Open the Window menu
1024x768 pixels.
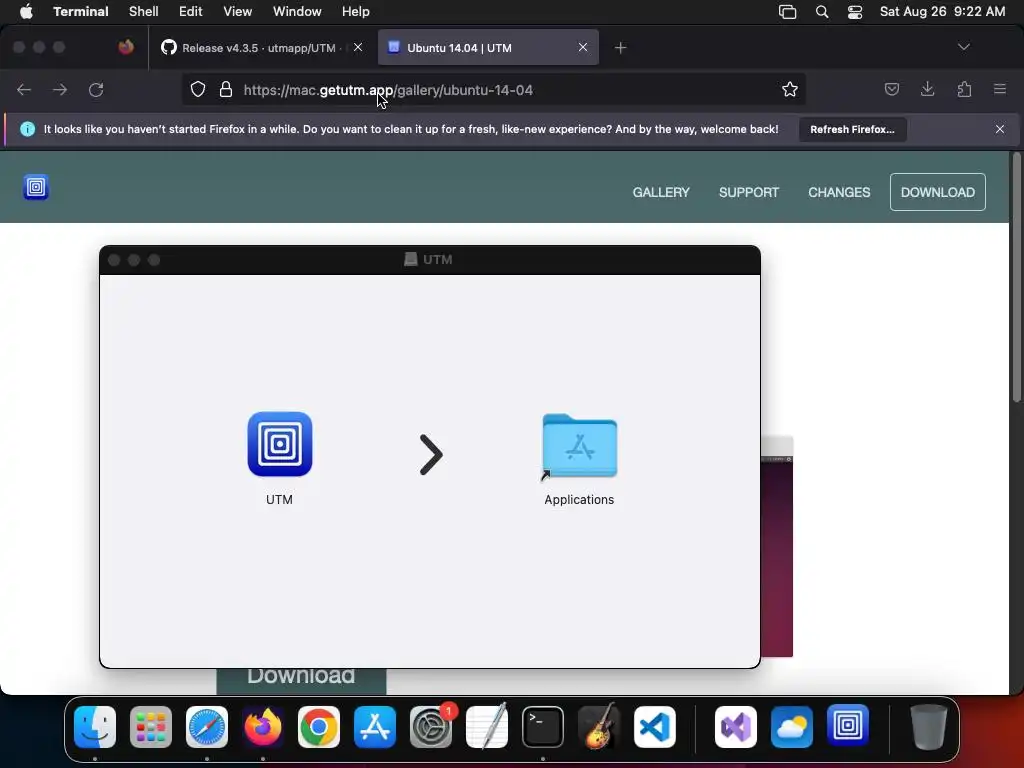point(297,12)
